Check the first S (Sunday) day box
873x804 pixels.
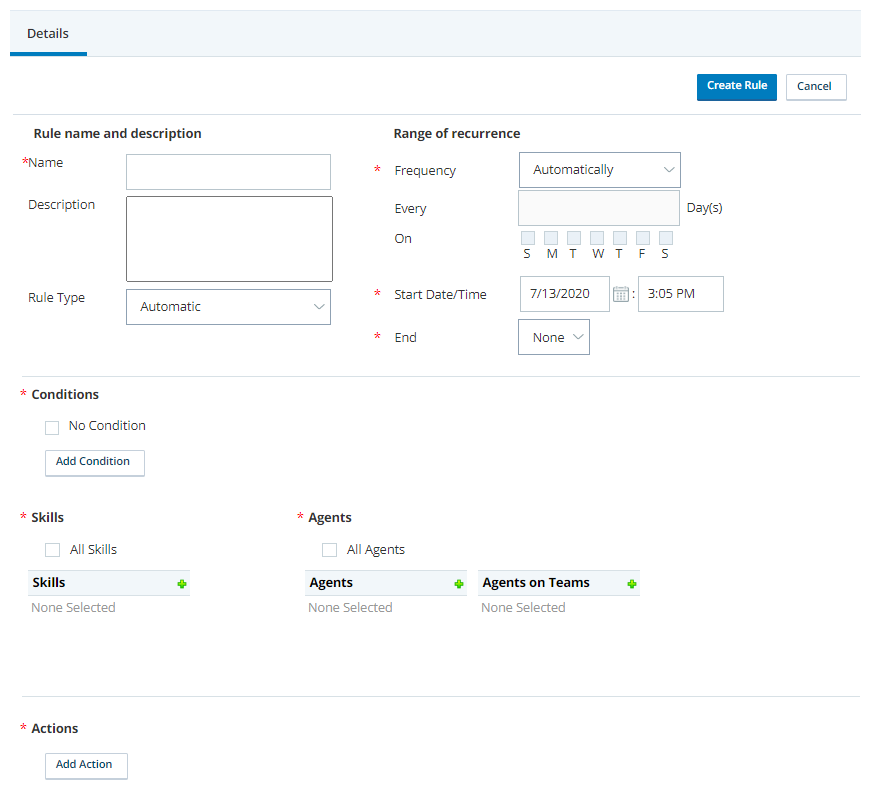(x=528, y=238)
